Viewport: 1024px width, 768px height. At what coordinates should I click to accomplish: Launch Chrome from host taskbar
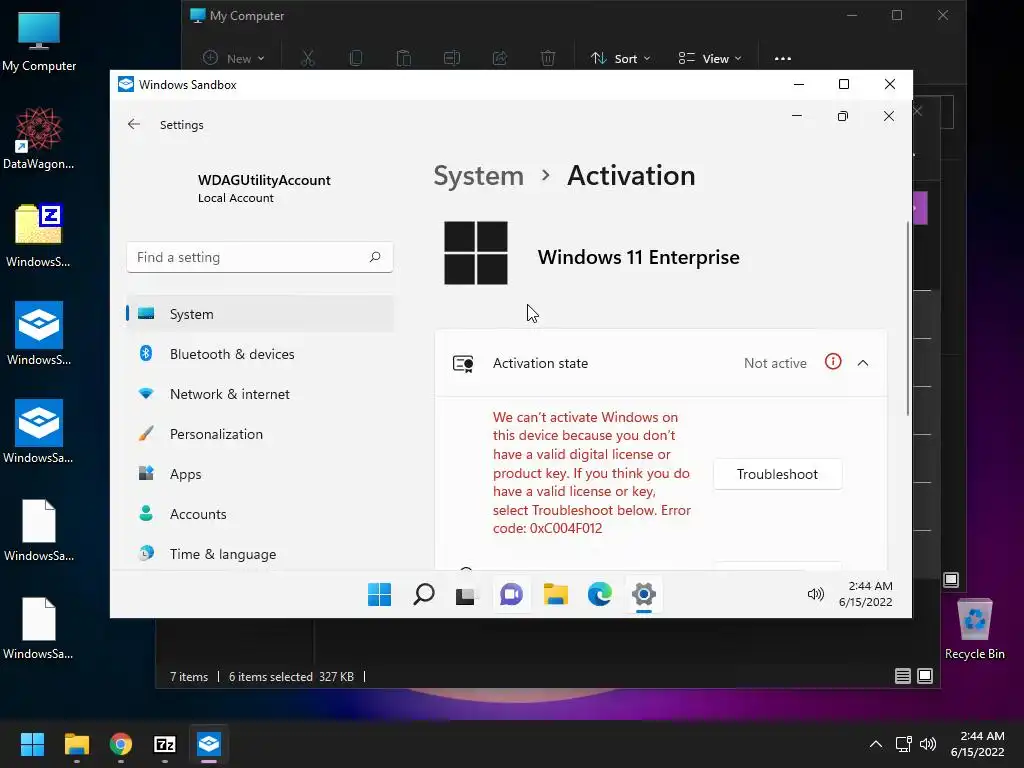(121, 744)
